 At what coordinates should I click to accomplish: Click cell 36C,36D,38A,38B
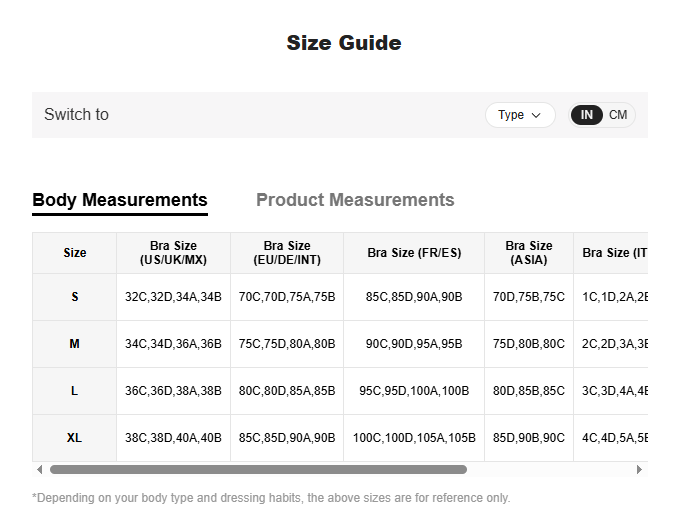point(173,391)
